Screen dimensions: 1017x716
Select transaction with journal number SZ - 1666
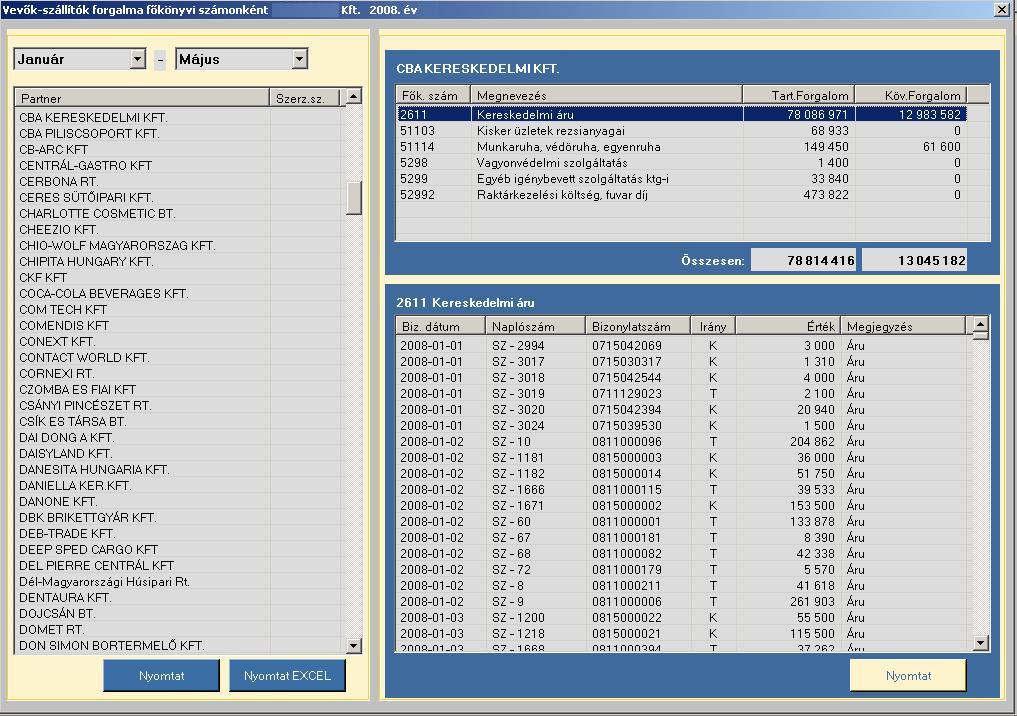[684, 490]
